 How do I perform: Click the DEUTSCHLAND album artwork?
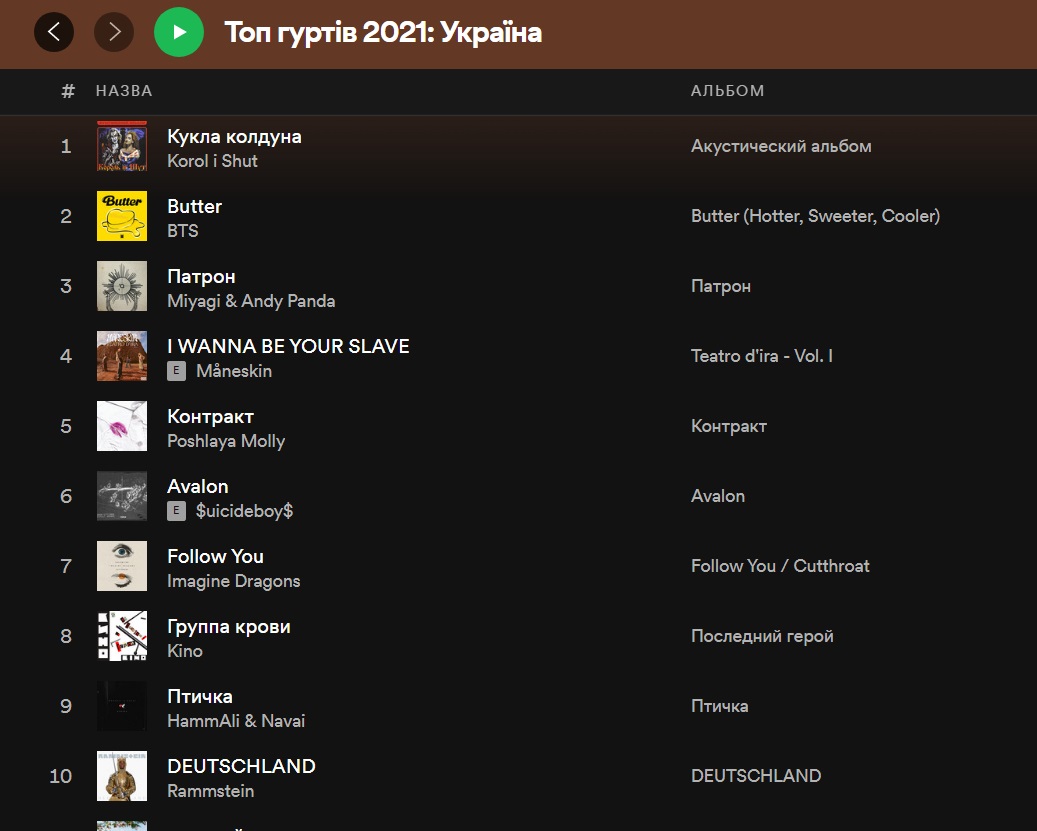point(121,776)
